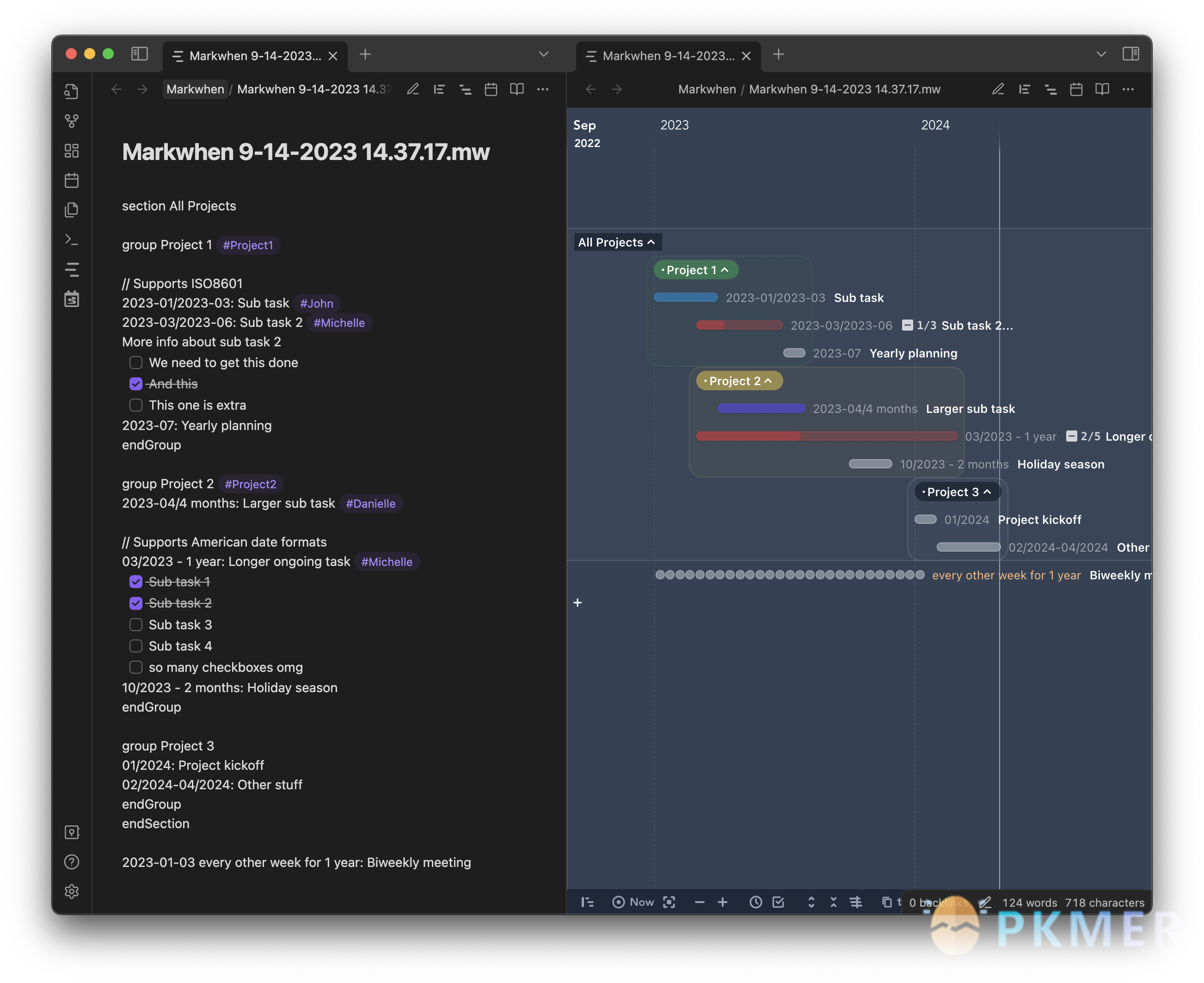The height and width of the screenshot is (983, 1204).
Task: Check 'so many checkboxes omg' checkbox
Action: pyautogui.click(x=135, y=667)
